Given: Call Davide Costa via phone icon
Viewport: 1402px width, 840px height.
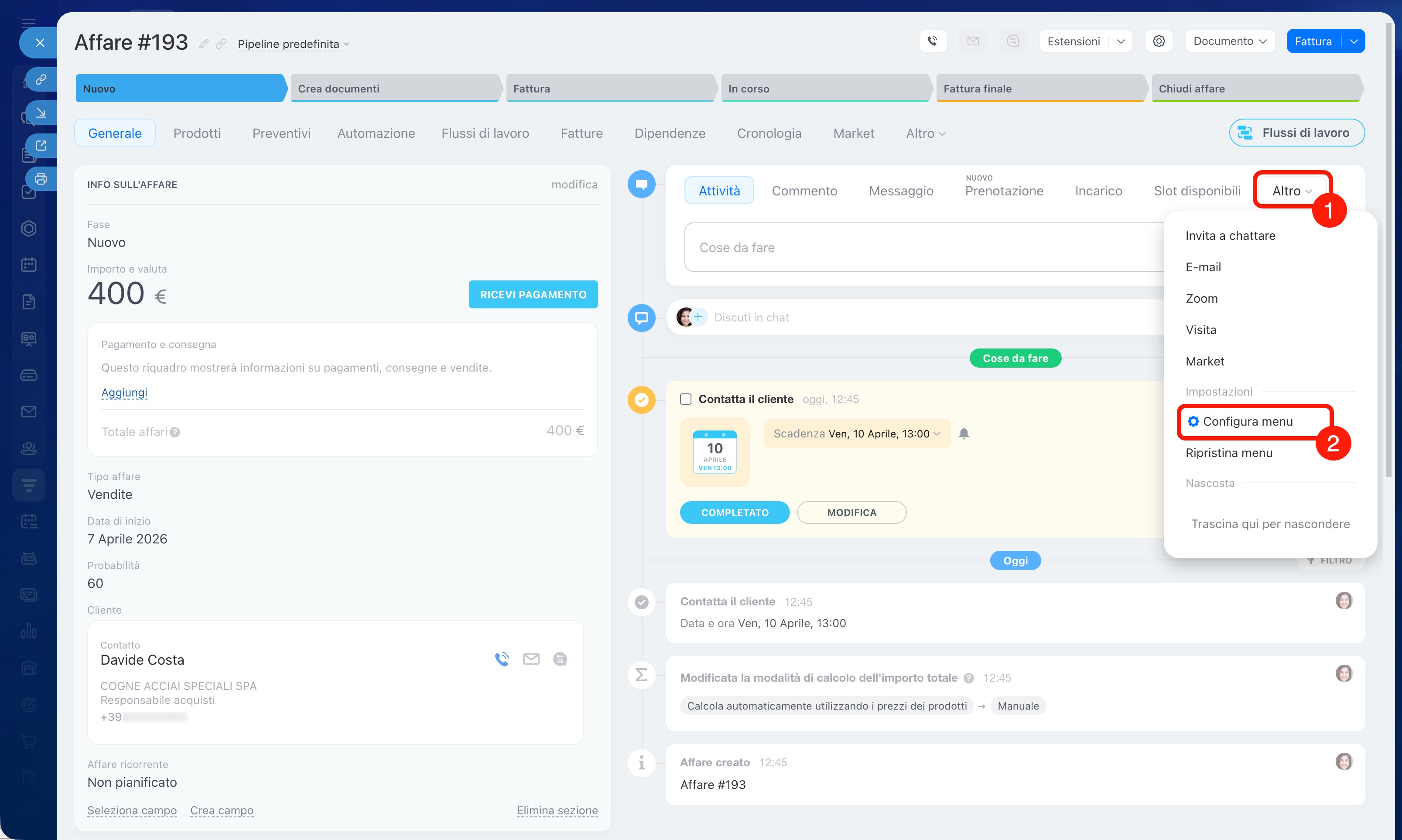Looking at the screenshot, I should (x=502, y=659).
